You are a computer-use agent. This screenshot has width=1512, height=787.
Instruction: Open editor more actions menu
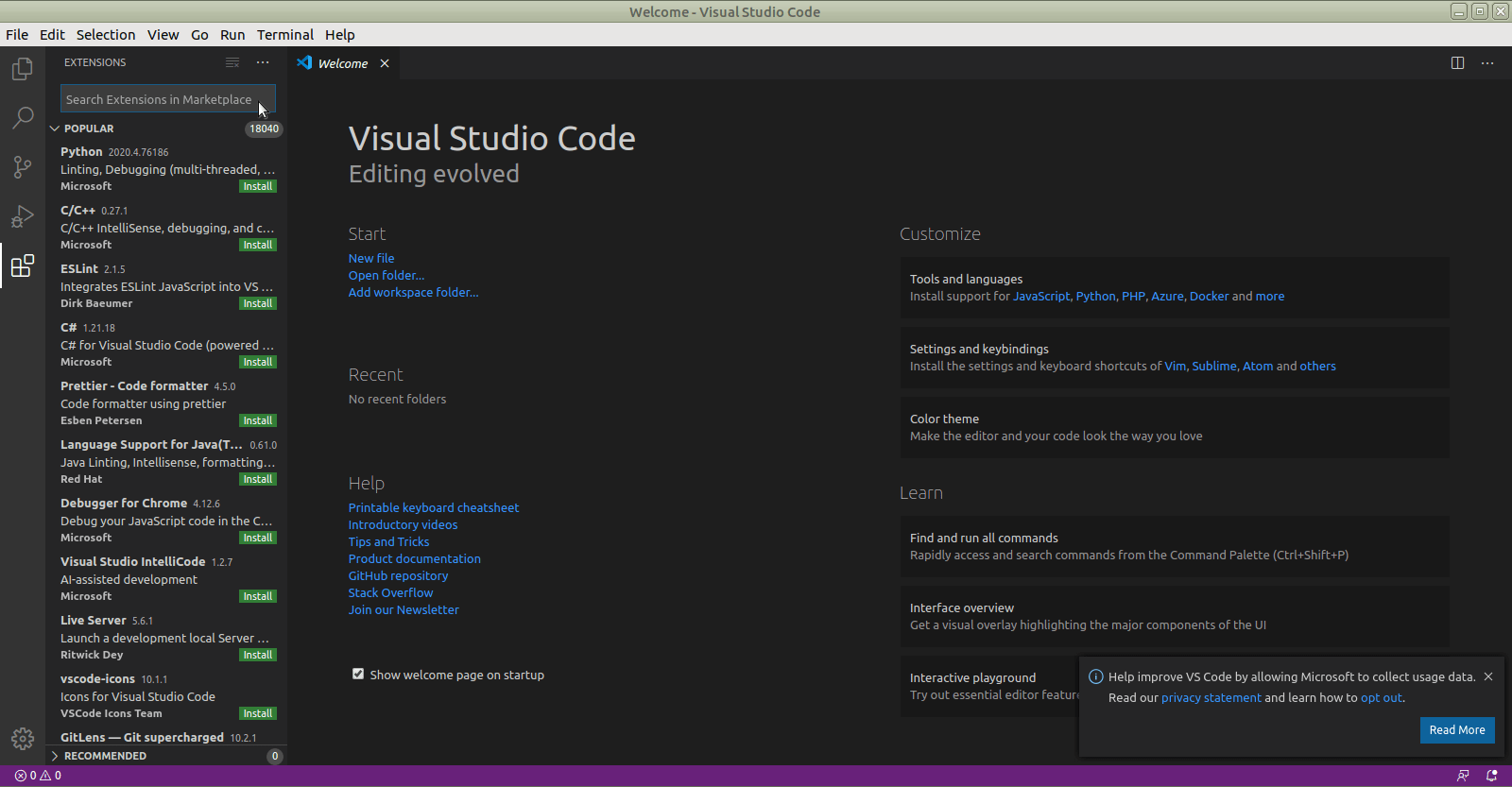[x=1487, y=63]
